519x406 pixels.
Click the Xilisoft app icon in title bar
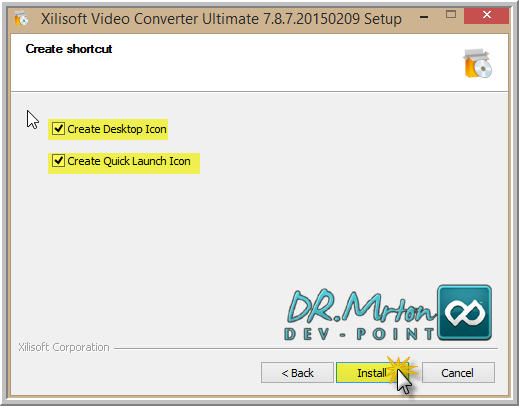[x=21, y=18]
